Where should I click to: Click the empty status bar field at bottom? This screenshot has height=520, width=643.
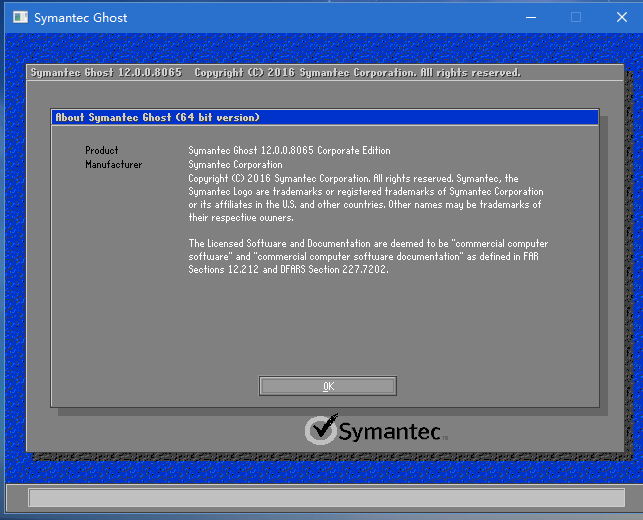326,497
